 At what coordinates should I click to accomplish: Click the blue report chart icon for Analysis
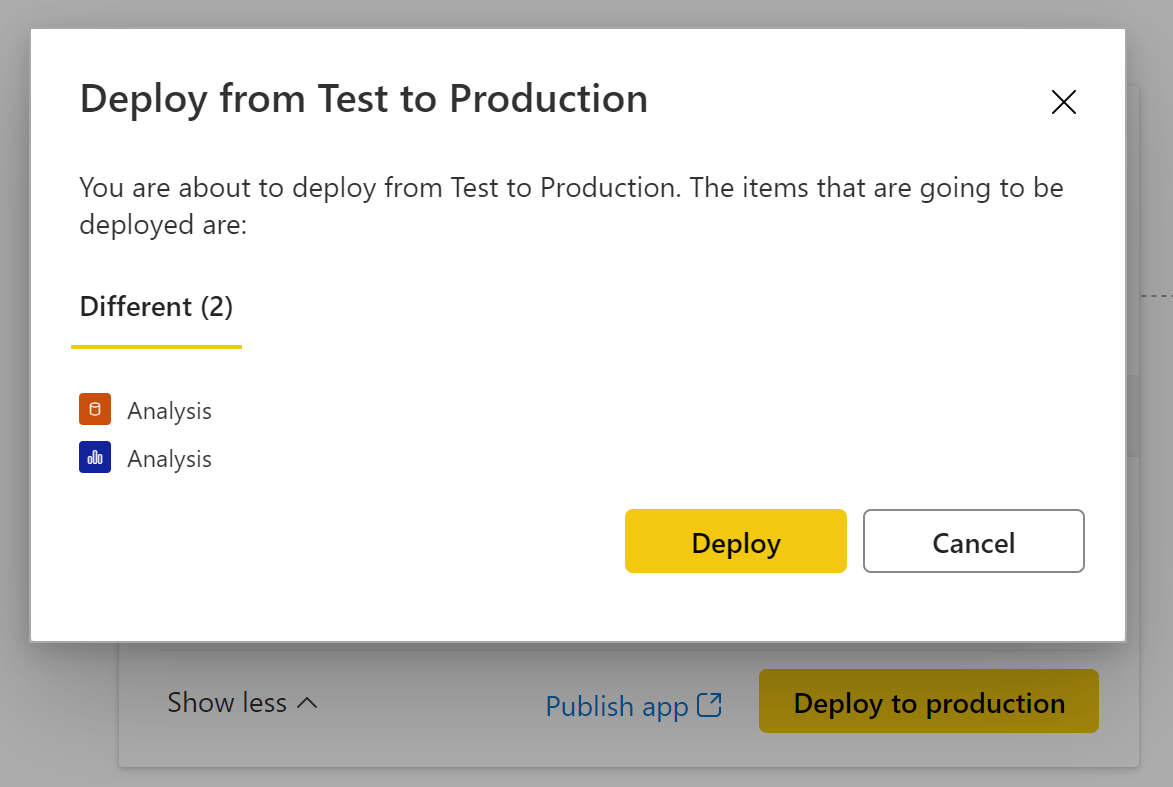click(95, 458)
